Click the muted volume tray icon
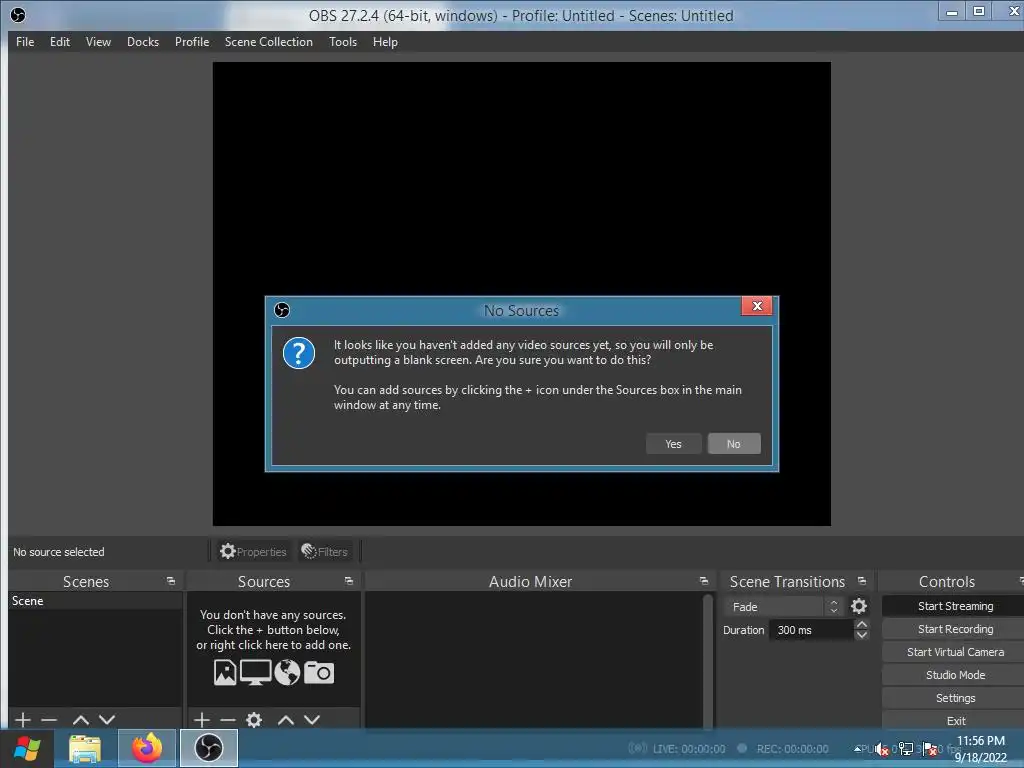Viewport: 1024px width, 768px height. 882,749
